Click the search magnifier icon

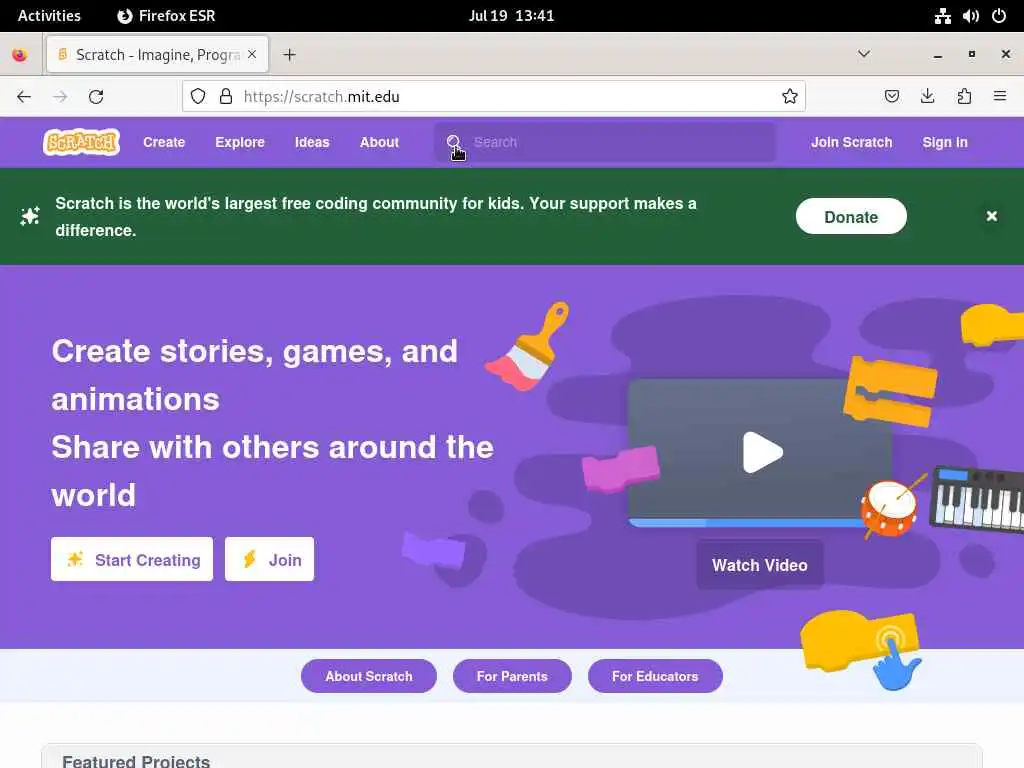click(453, 142)
